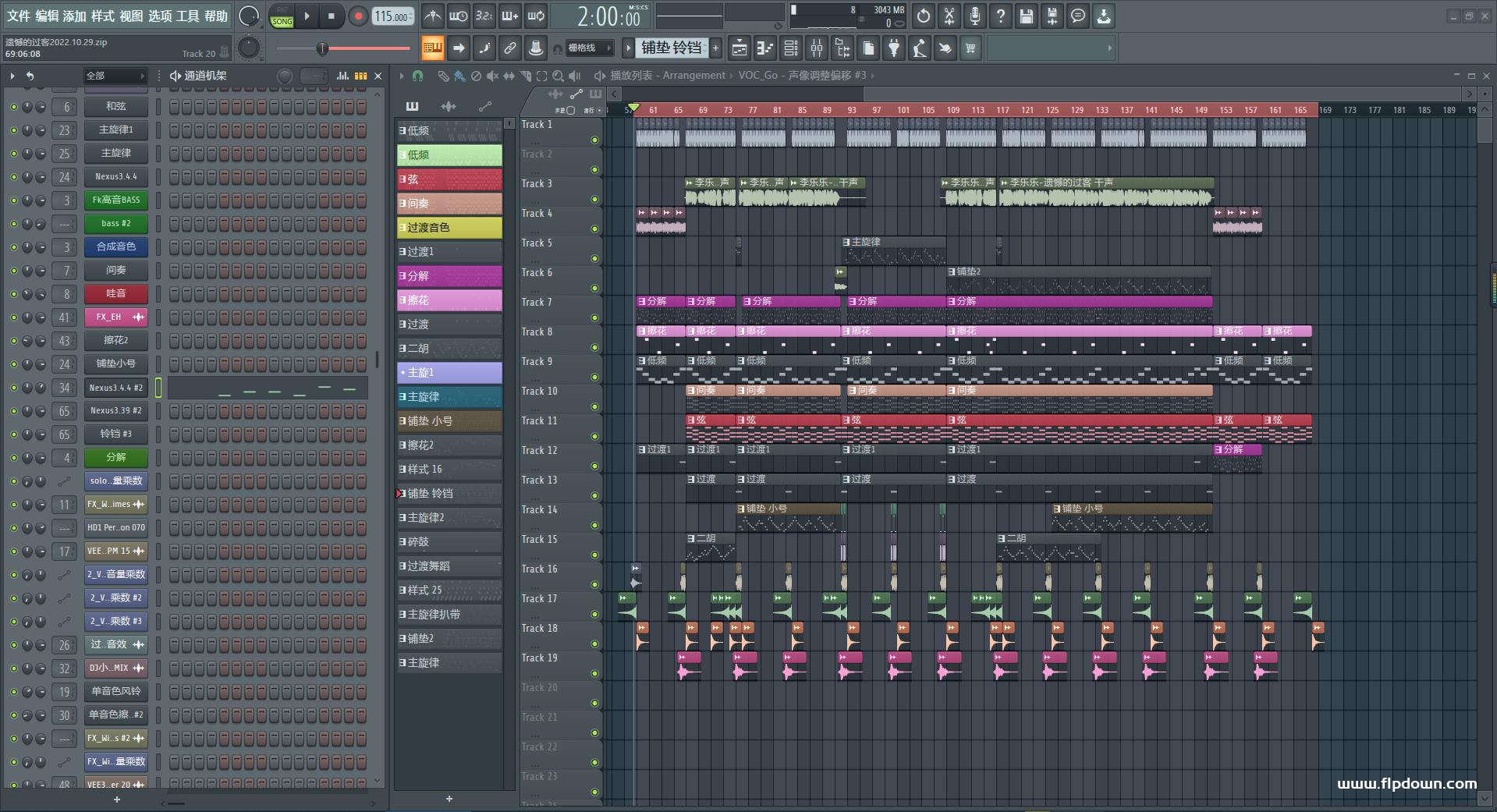Viewport: 1497px width, 812px height.
Task: Select the playlist delete tool
Action: coord(476,76)
